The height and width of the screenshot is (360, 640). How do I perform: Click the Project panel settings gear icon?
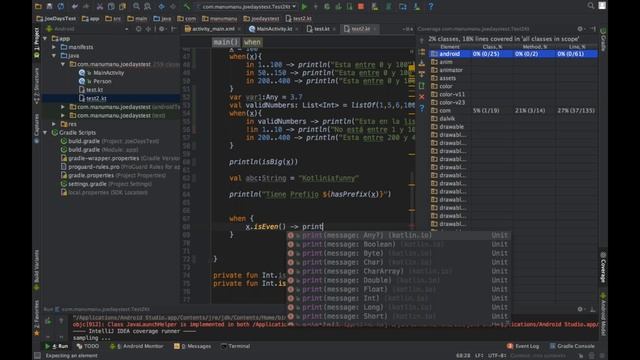coord(162,29)
